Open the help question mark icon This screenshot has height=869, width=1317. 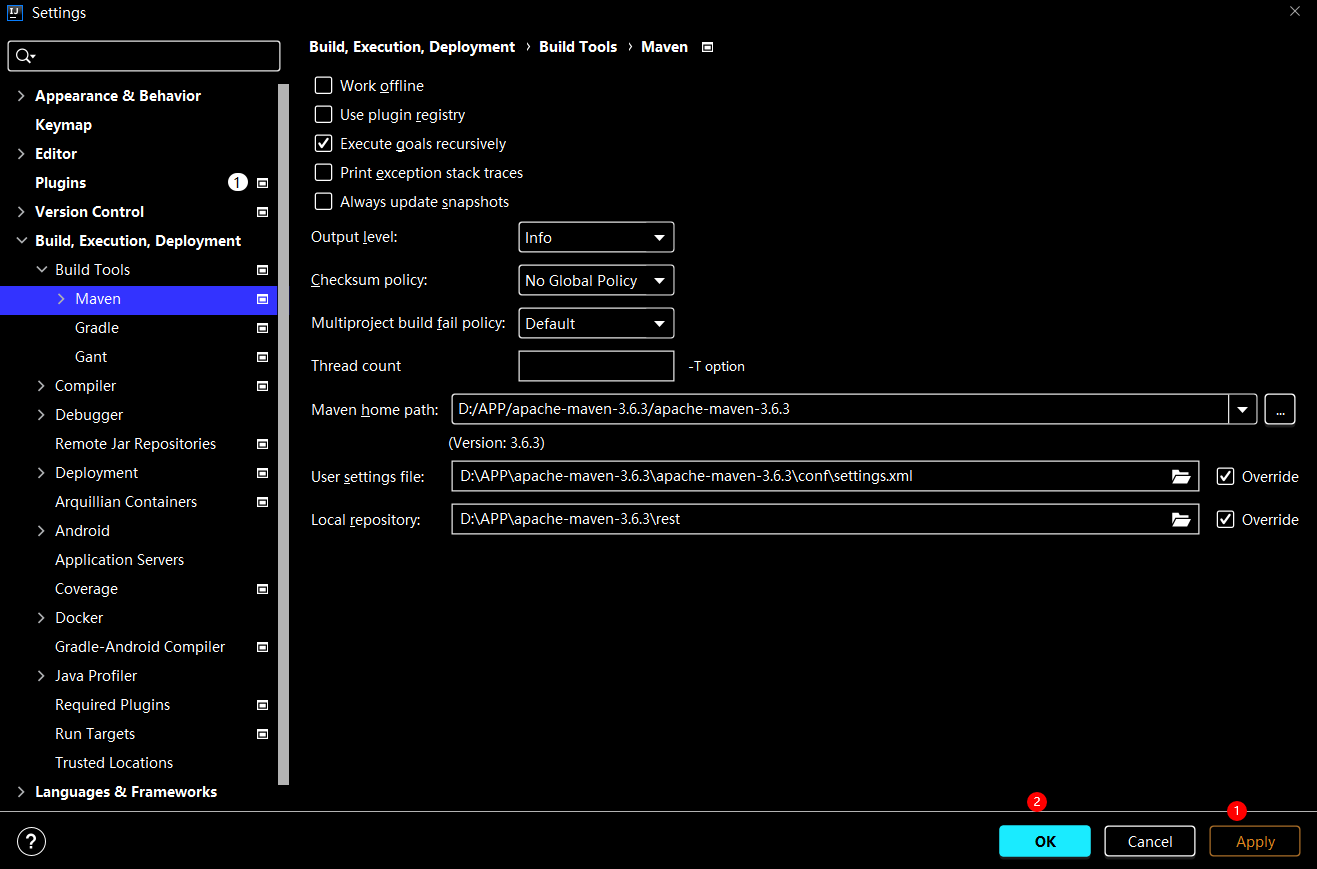point(32,842)
